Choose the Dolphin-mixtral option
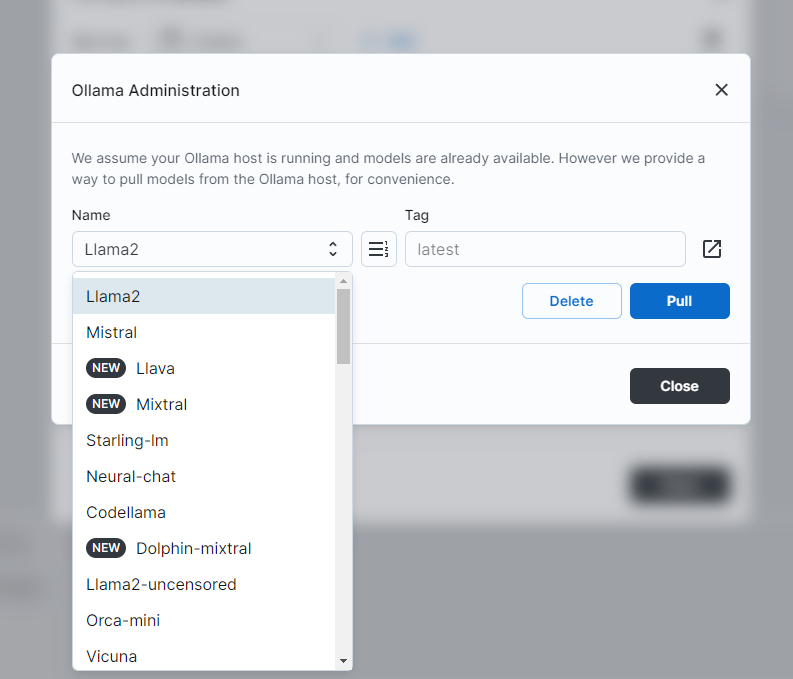This screenshot has width=793, height=679. pos(204,549)
